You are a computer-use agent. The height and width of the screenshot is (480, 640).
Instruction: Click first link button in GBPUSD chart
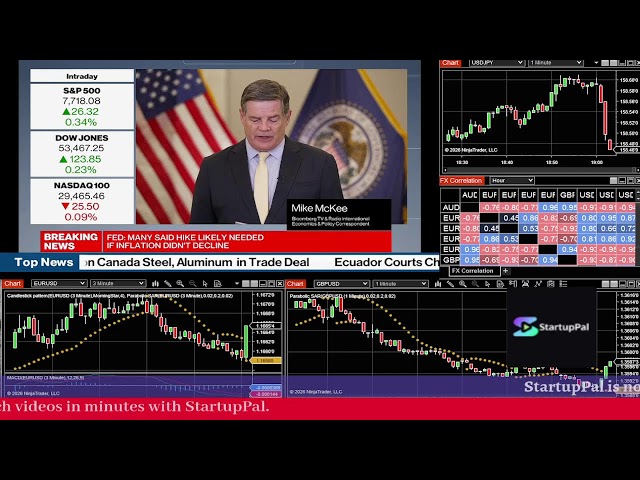(605, 284)
